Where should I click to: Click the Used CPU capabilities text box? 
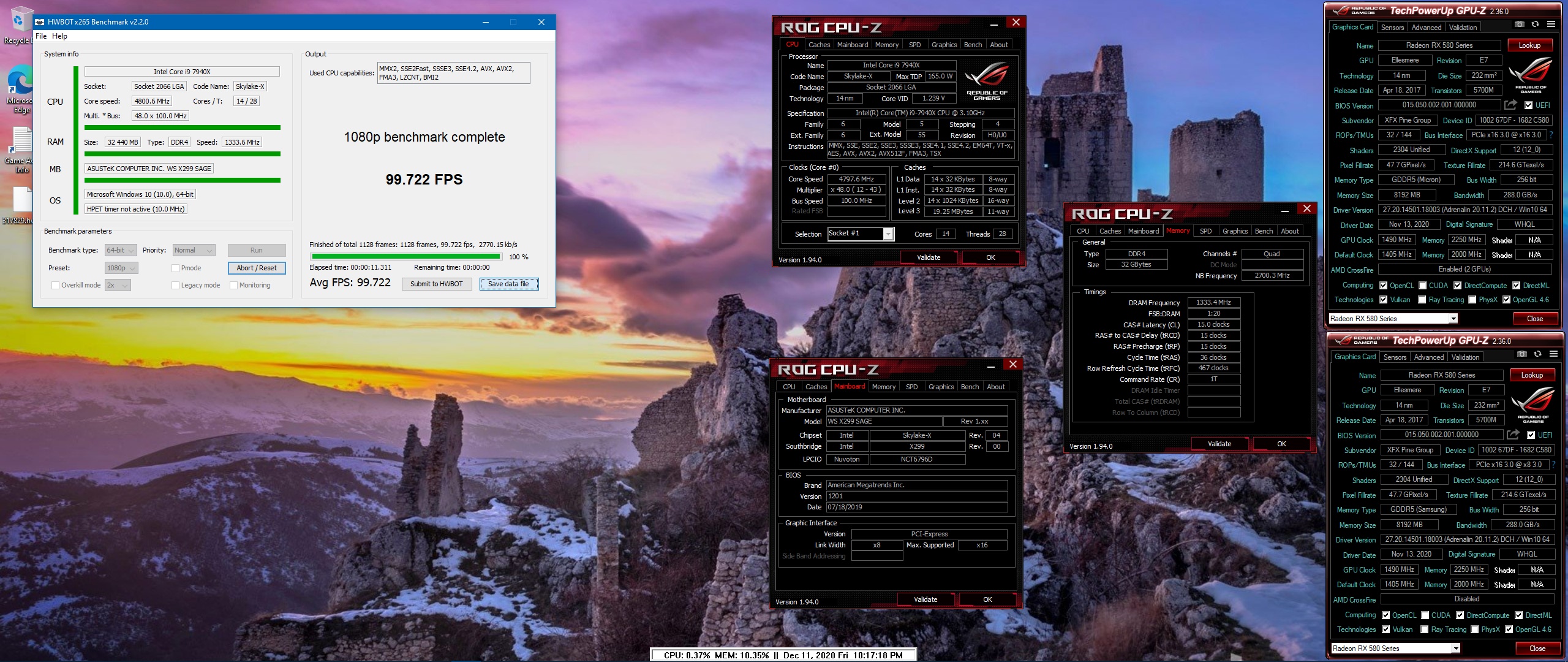[454, 73]
